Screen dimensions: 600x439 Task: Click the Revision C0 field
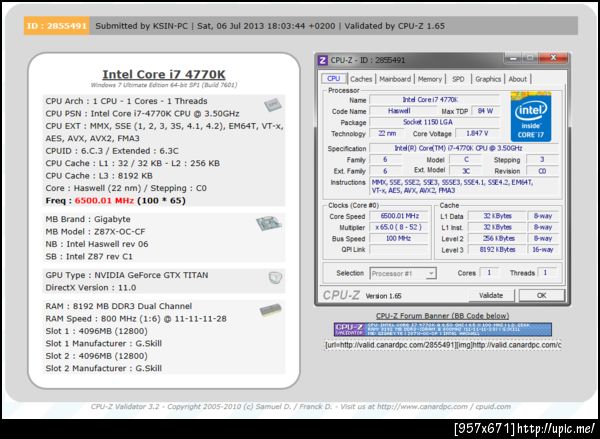[543, 171]
